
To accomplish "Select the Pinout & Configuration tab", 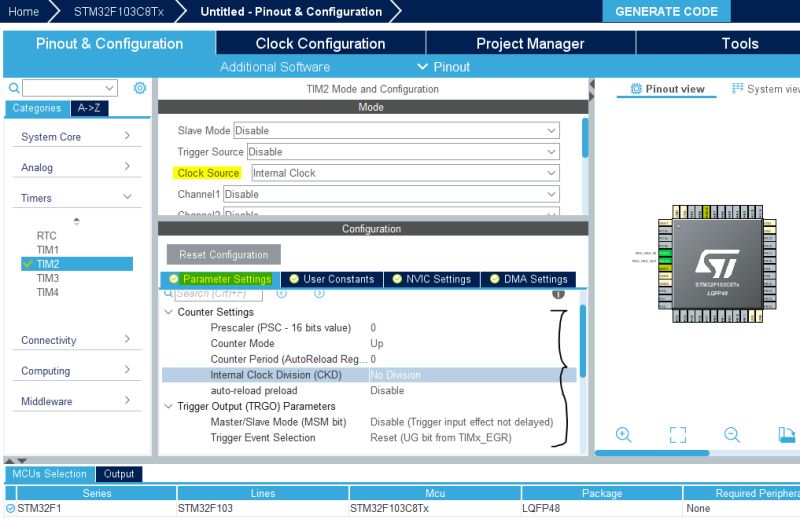I will click(x=109, y=43).
